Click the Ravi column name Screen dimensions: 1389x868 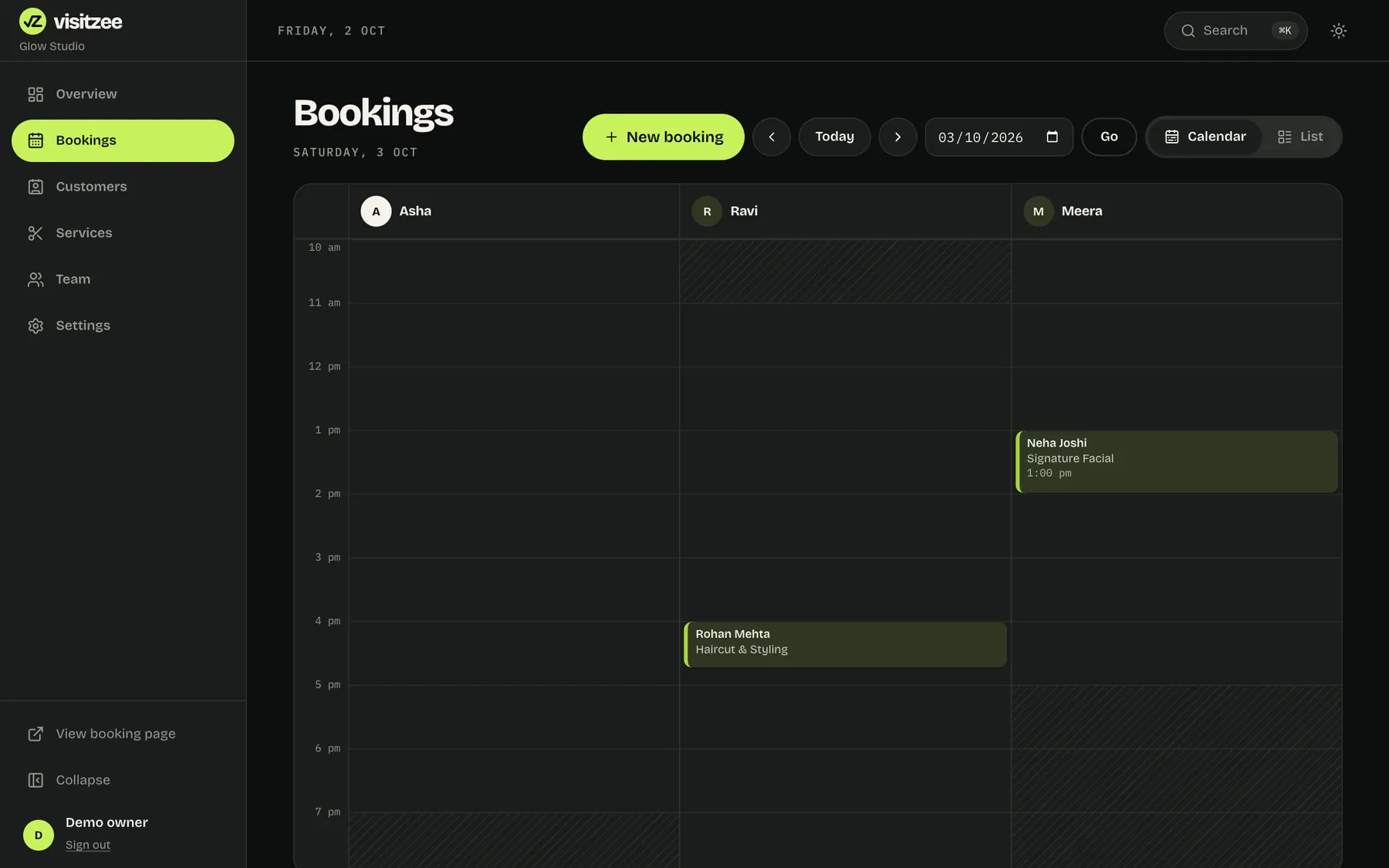[x=744, y=211]
